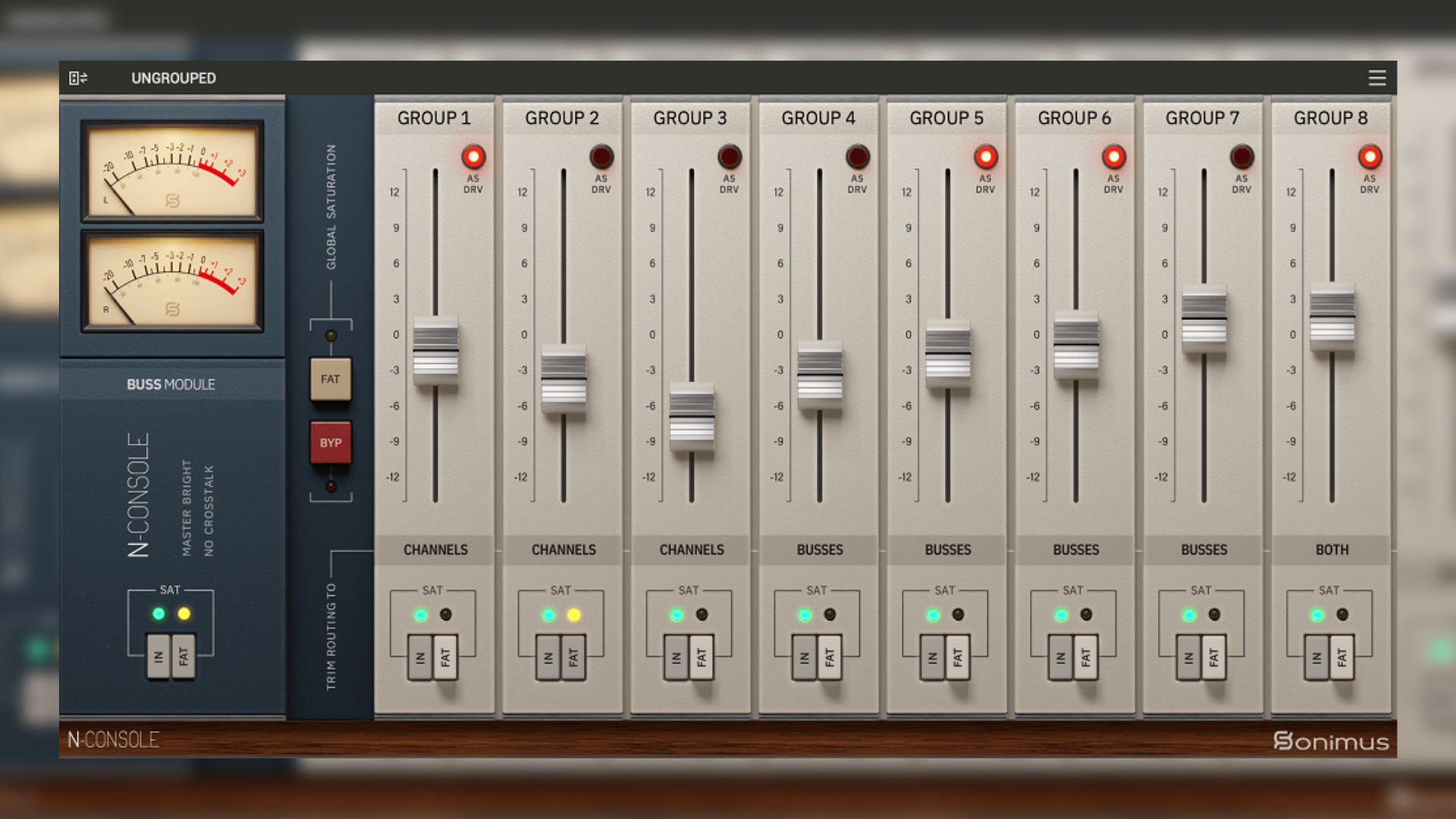The width and height of the screenshot is (1456, 819).
Task: Click the Sonimus logo
Action: (1331, 741)
